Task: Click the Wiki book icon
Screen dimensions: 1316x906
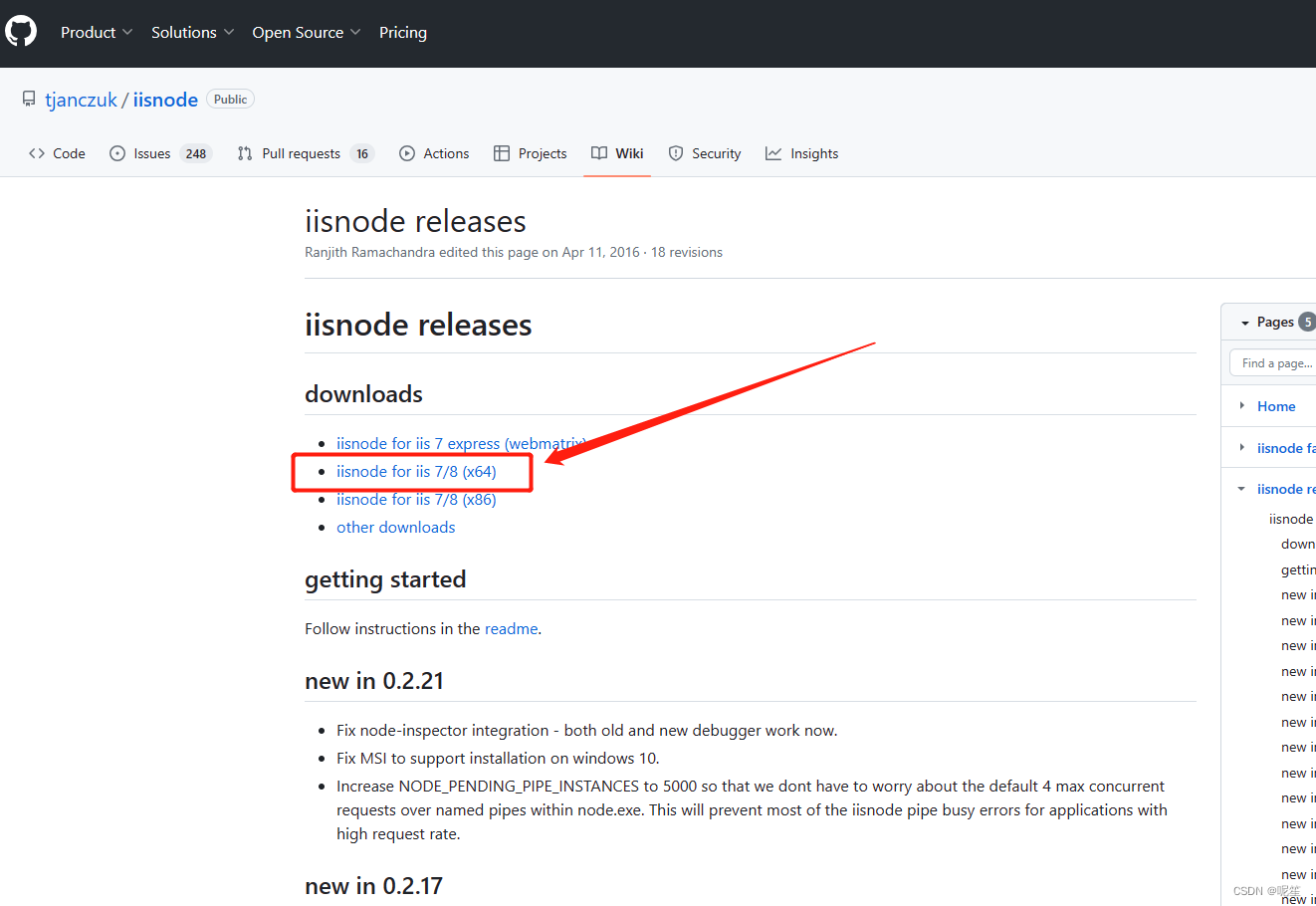Action: point(599,153)
